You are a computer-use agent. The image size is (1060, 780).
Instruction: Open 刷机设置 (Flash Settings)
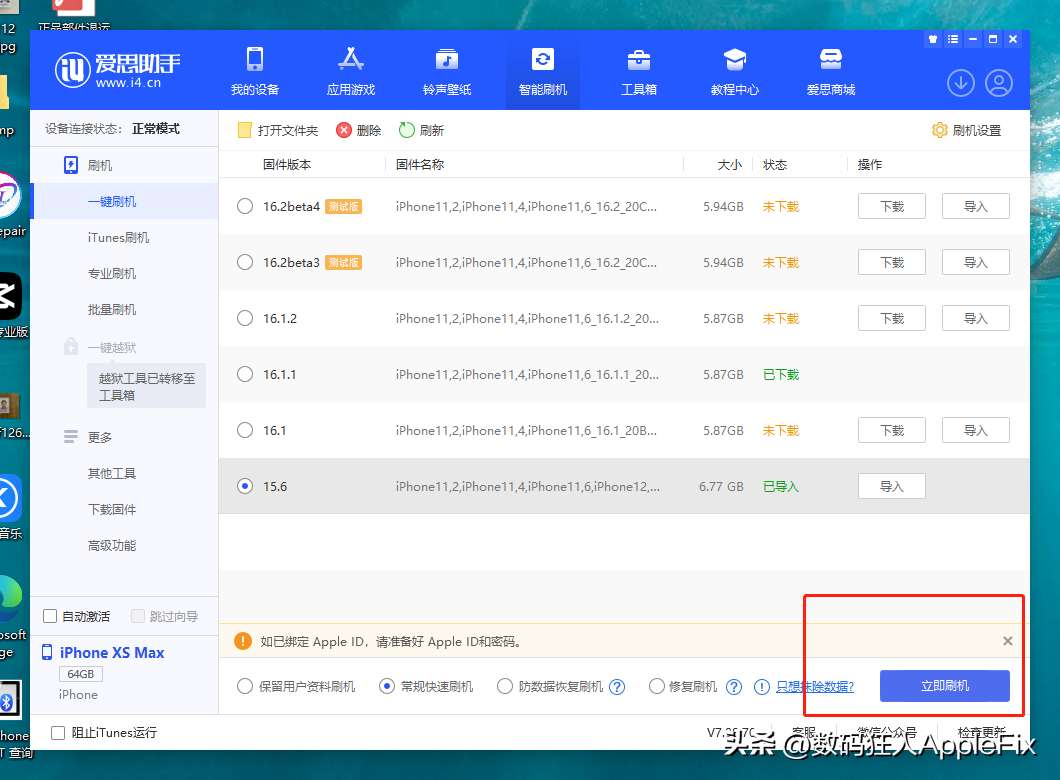pos(965,129)
